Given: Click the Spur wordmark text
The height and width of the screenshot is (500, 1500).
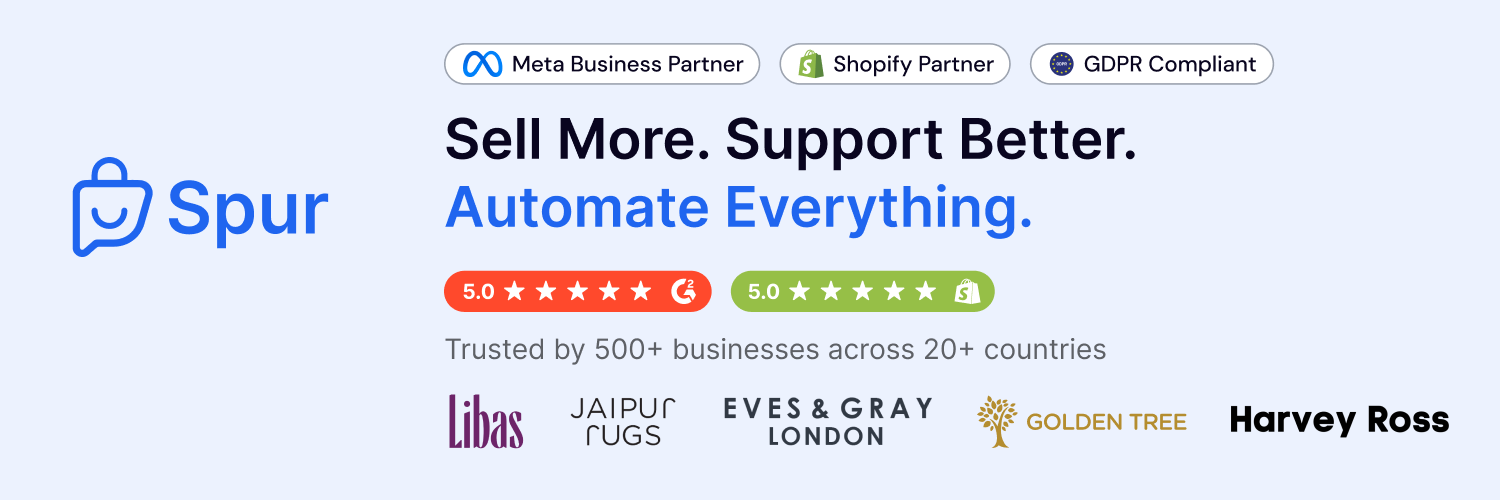Looking at the screenshot, I should [248, 208].
